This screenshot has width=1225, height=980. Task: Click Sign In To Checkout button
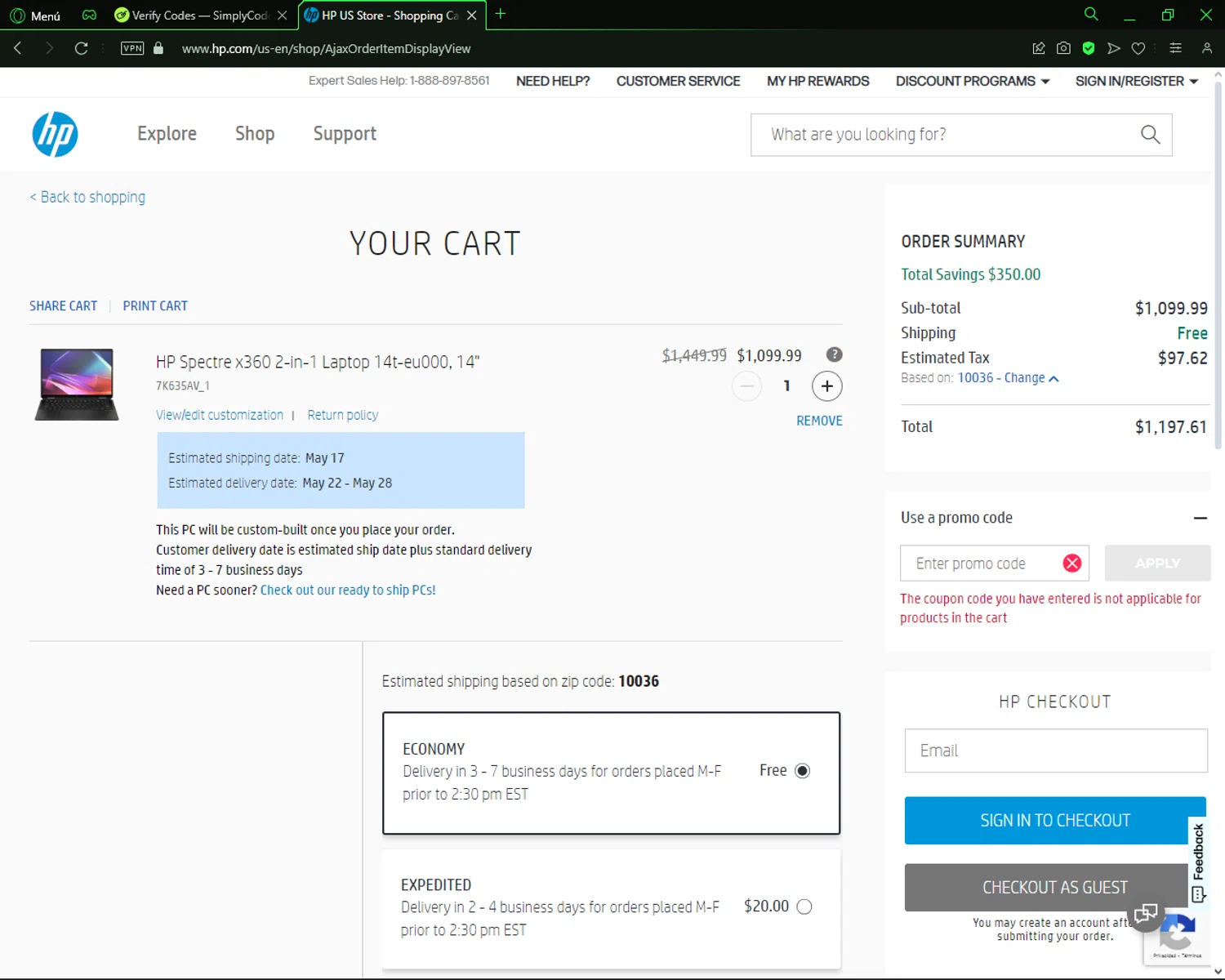point(1055,820)
